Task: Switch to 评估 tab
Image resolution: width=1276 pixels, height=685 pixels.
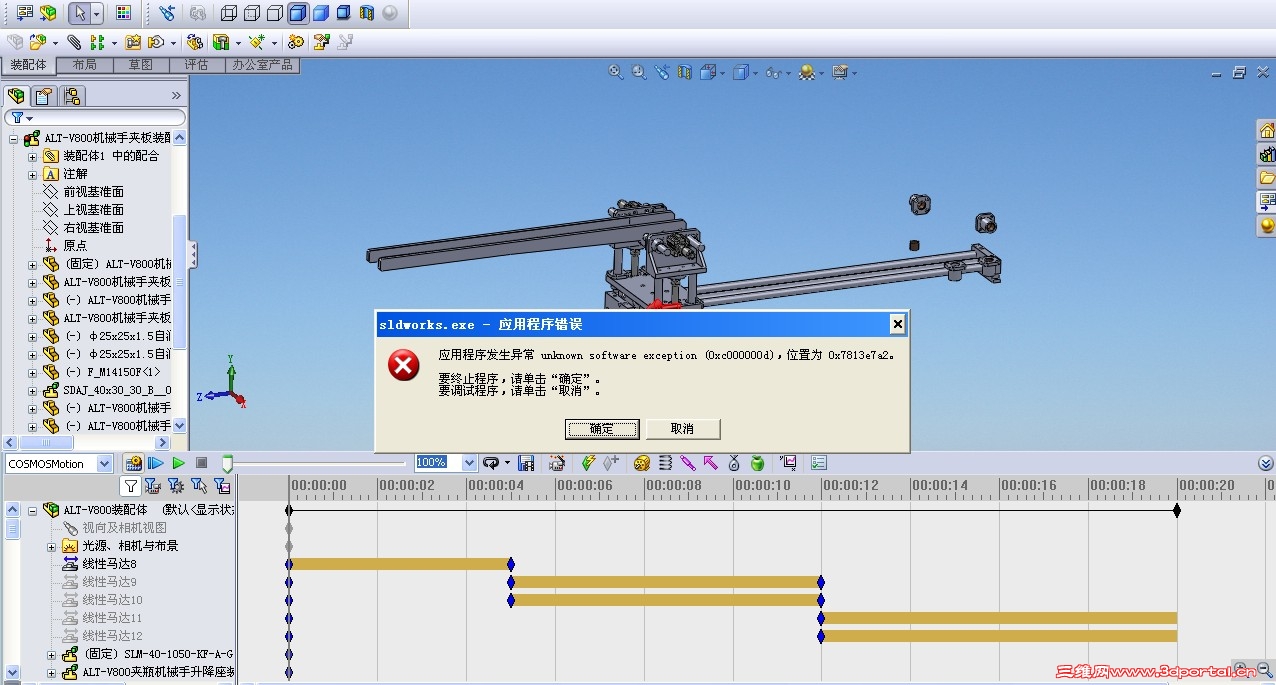Action: coord(197,65)
